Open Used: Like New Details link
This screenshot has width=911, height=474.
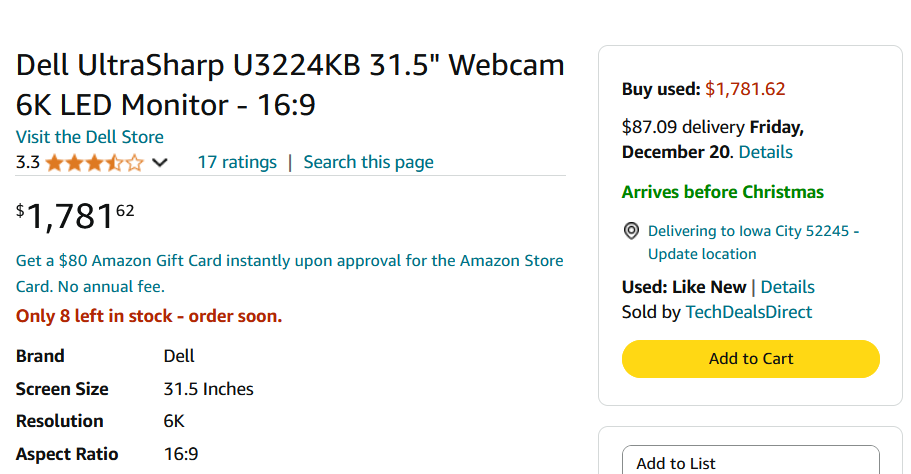coord(788,287)
